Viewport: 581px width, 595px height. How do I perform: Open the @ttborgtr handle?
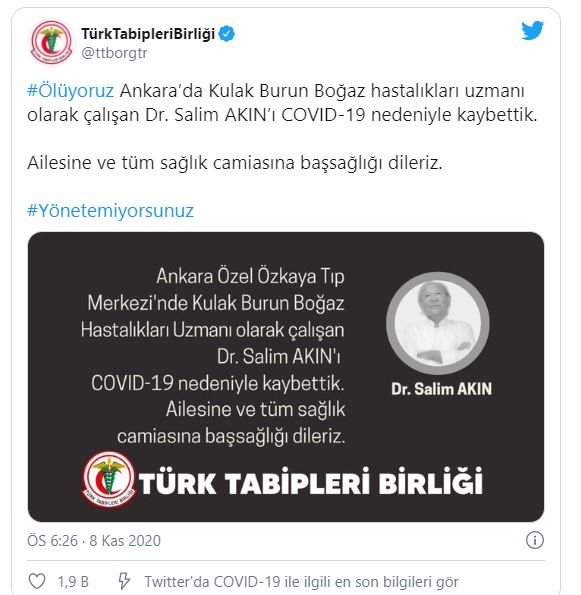pos(114,53)
